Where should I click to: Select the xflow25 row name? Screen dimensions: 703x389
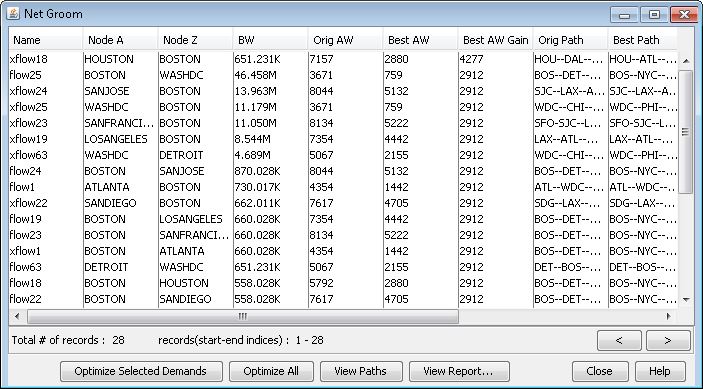(x=29, y=107)
